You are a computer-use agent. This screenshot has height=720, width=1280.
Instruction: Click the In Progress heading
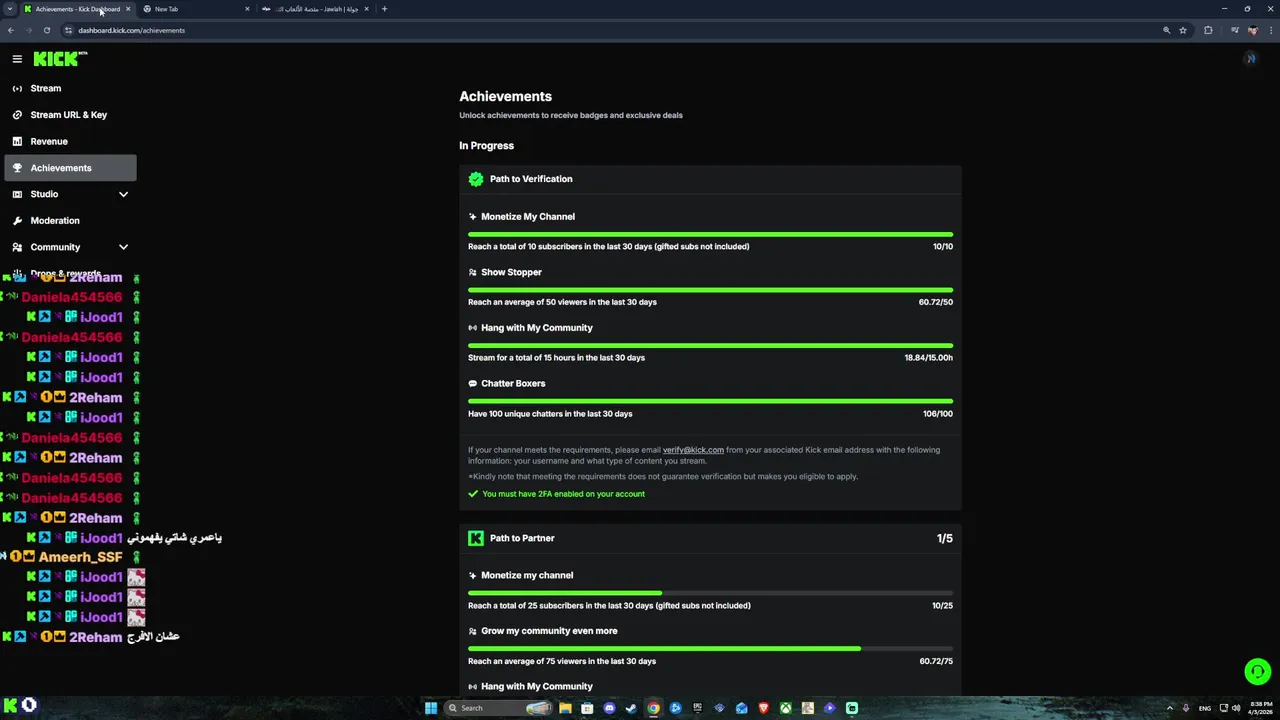click(486, 146)
